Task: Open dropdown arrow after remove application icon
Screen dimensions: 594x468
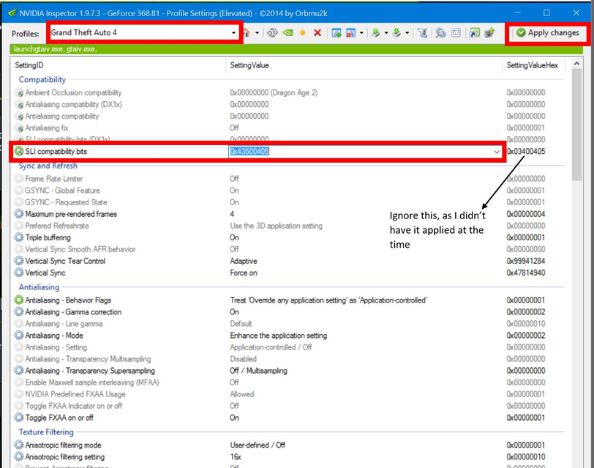Action: [361, 33]
